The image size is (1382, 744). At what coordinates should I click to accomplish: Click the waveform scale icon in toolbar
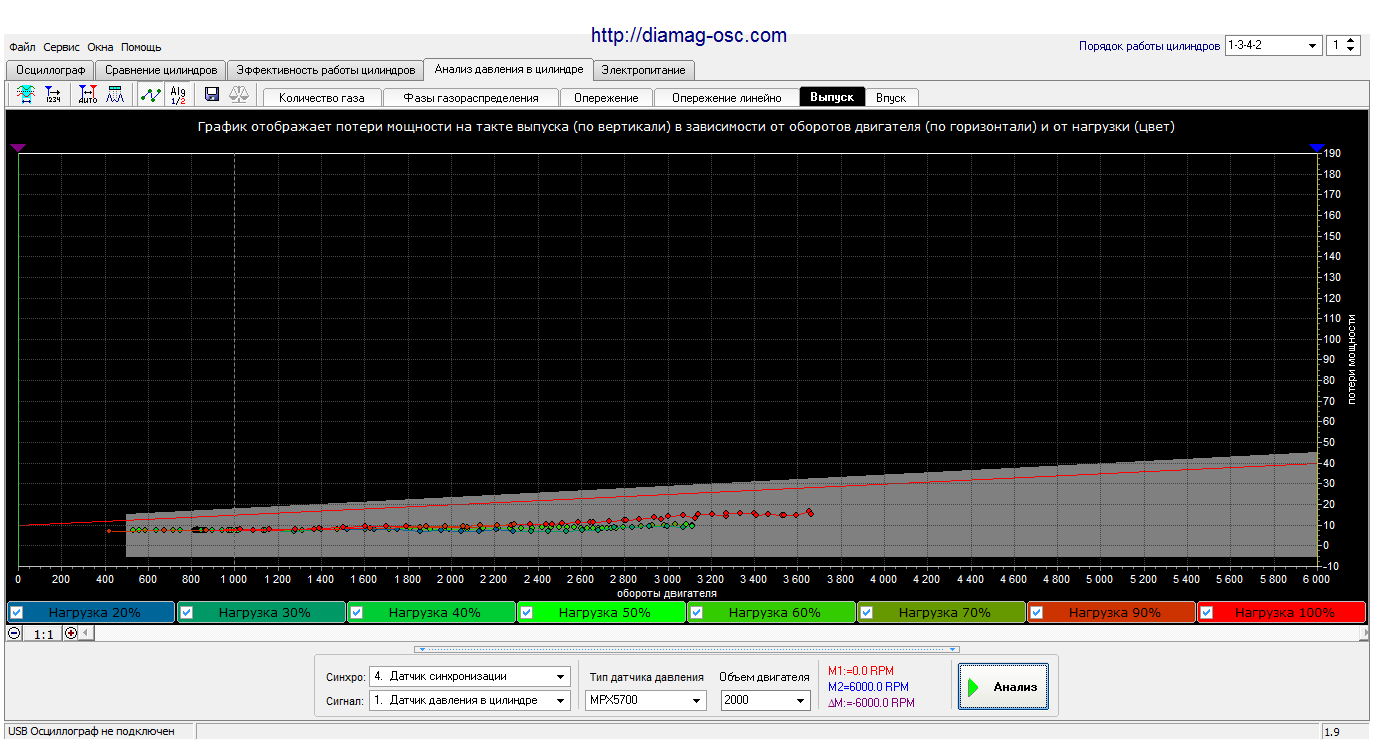point(24,95)
